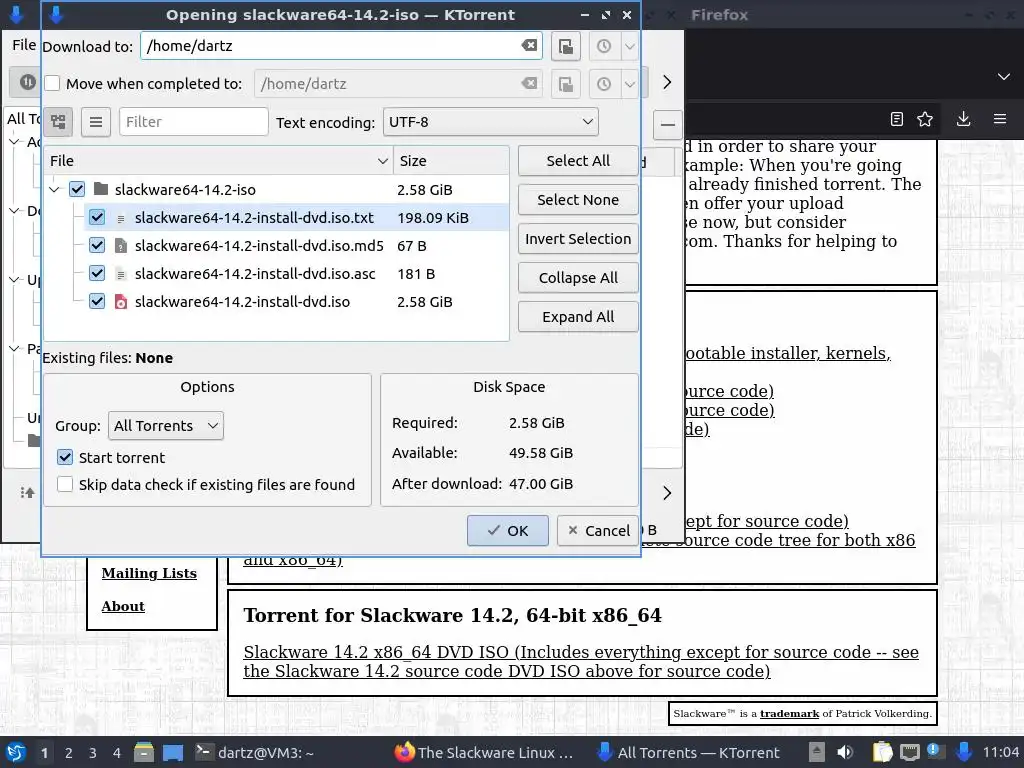The image size is (1024, 768).
Task: Bookmark this page with star icon
Action: (x=925, y=119)
